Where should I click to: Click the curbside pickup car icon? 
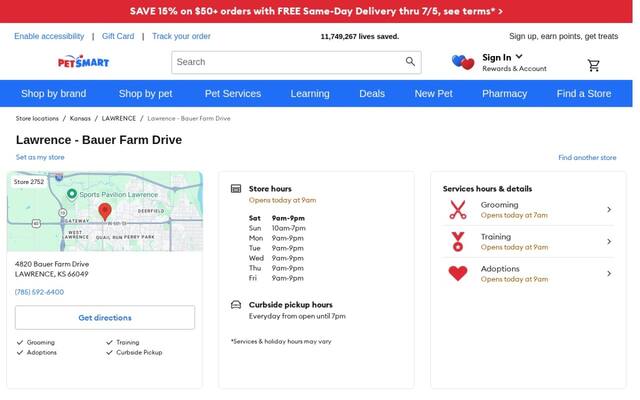tap(236, 305)
